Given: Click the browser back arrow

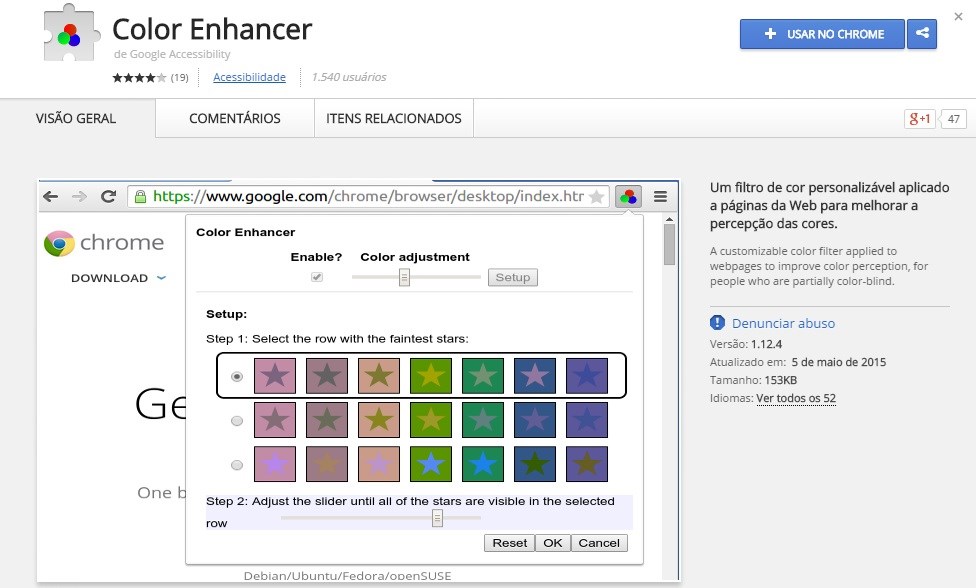Looking at the screenshot, I should tap(51, 197).
